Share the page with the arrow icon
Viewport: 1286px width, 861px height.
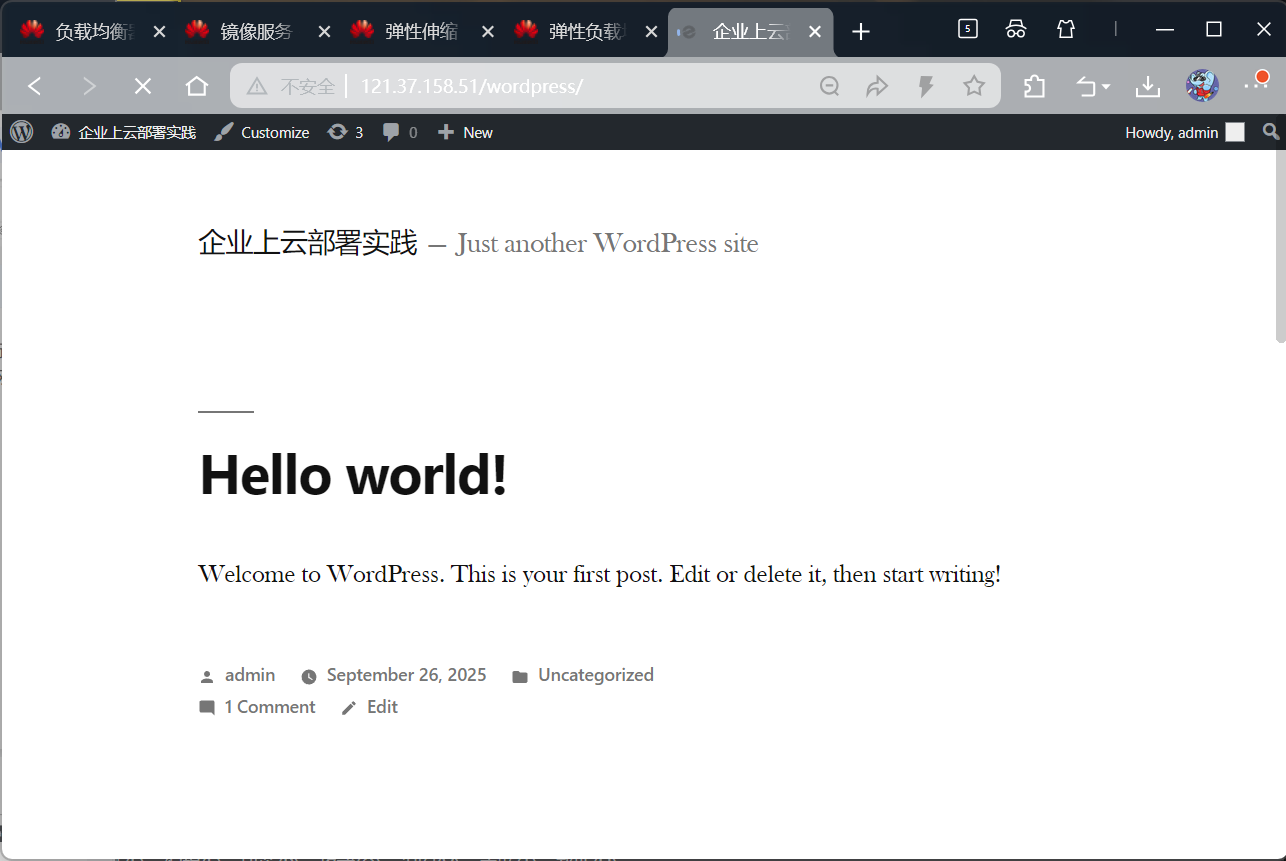click(x=877, y=87)
